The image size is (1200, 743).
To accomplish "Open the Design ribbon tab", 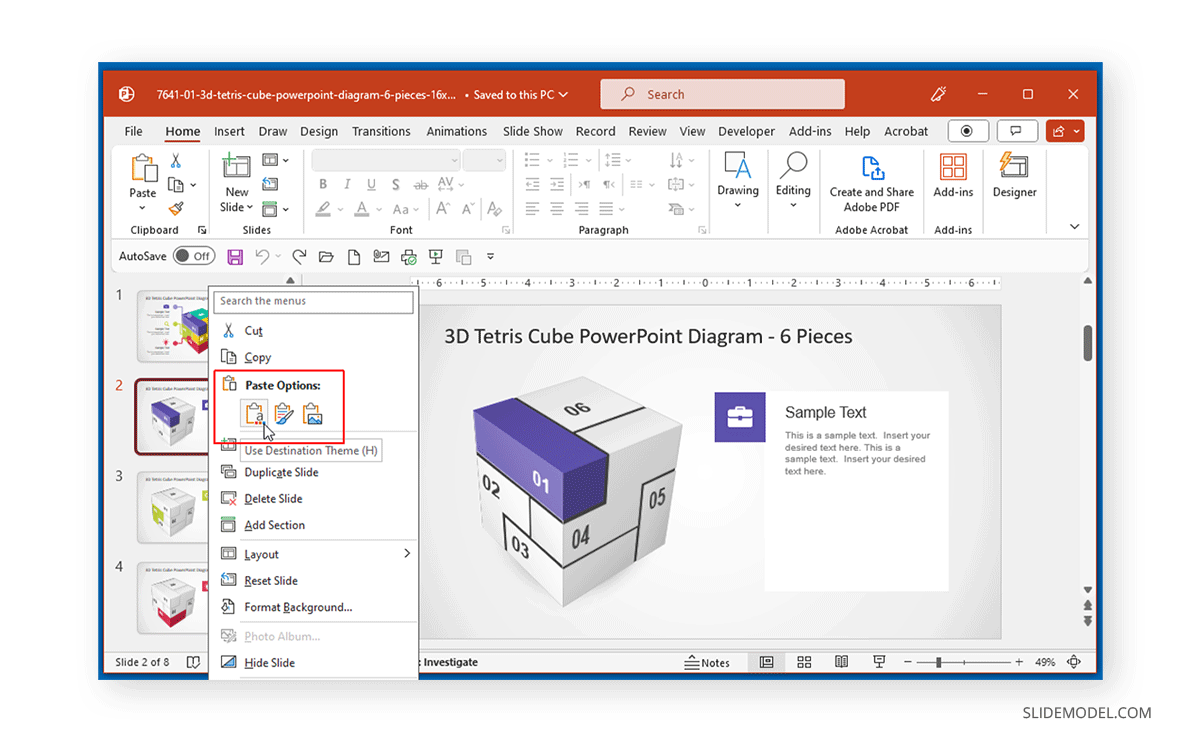I will point(319,131).
